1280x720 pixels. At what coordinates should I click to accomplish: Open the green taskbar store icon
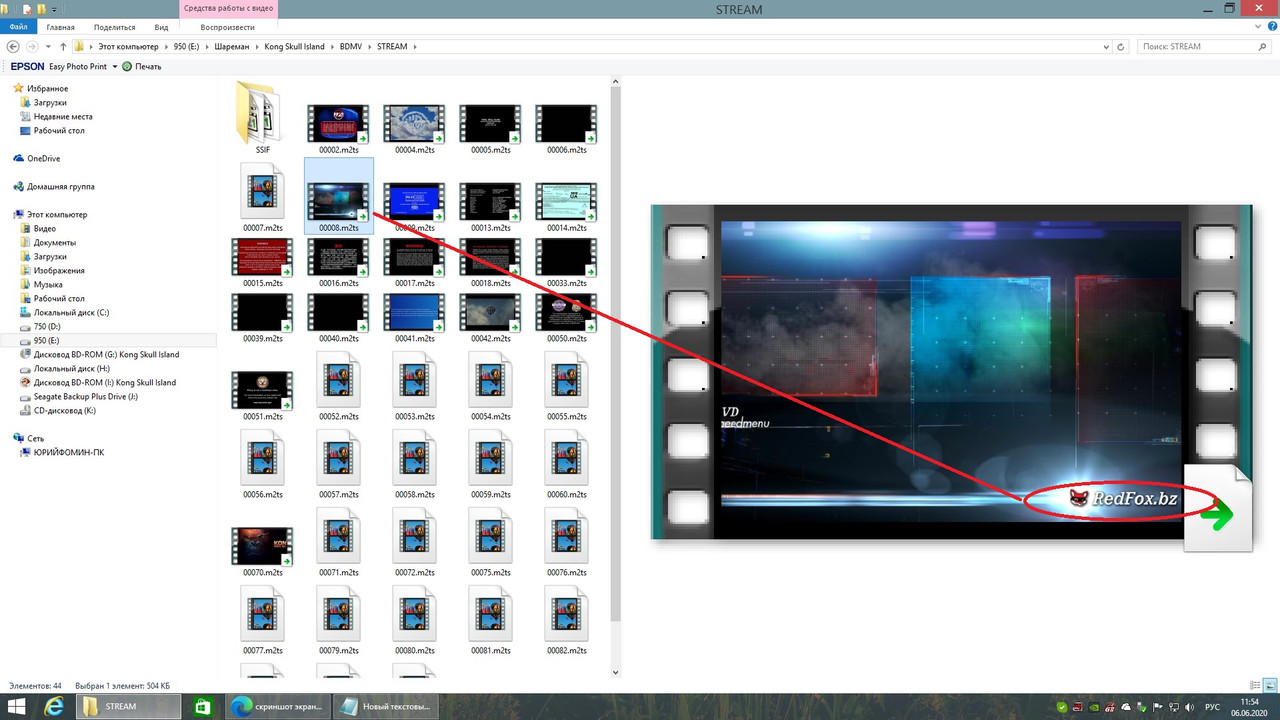click(201, 707)
